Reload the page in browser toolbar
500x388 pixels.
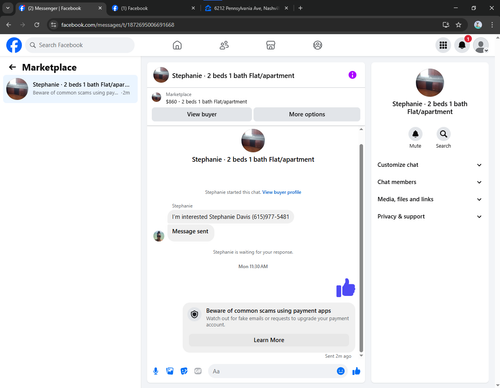click(37, 25)
